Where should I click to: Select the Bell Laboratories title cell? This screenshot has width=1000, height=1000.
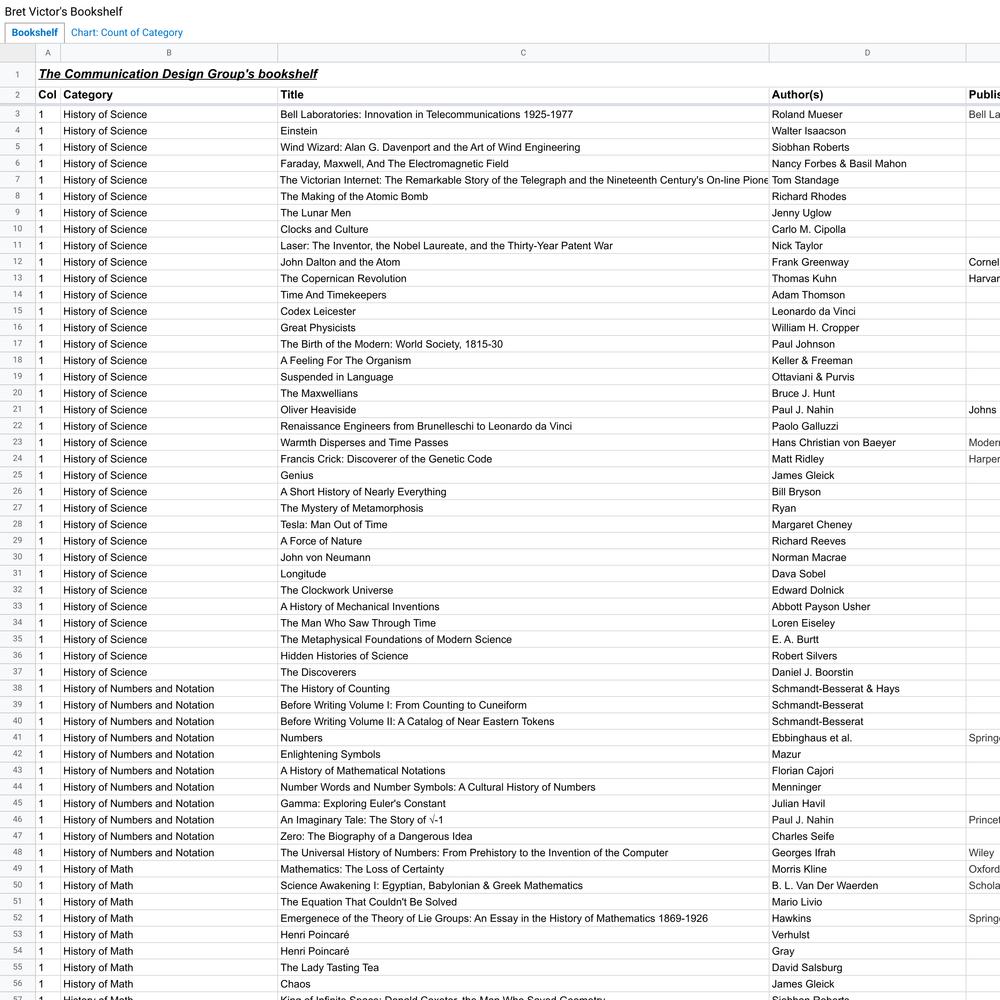(x=523, y=114)
